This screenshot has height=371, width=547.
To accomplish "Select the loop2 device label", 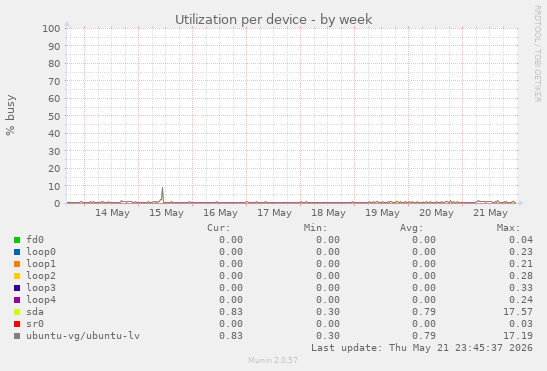I will coord(41,276).
